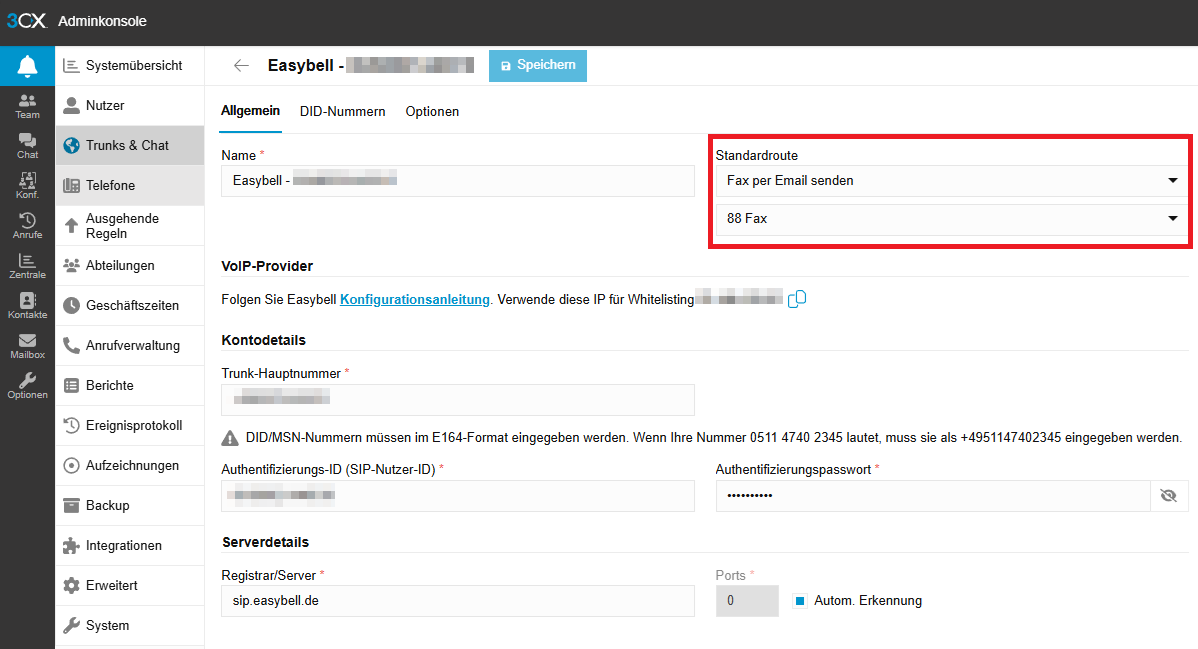Open the Fax per Email senden dropdown
This screenshot has width=1198, height=649.
[x=950, y=181]
